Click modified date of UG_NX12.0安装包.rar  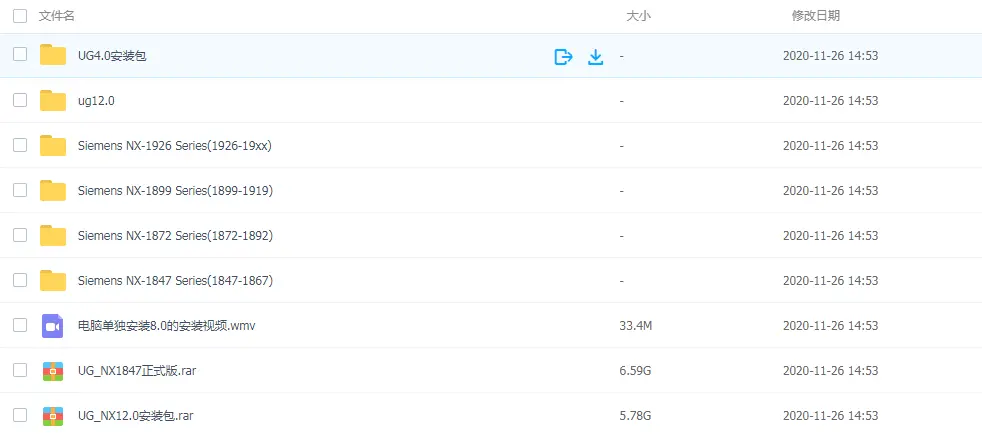click(830, 416)
